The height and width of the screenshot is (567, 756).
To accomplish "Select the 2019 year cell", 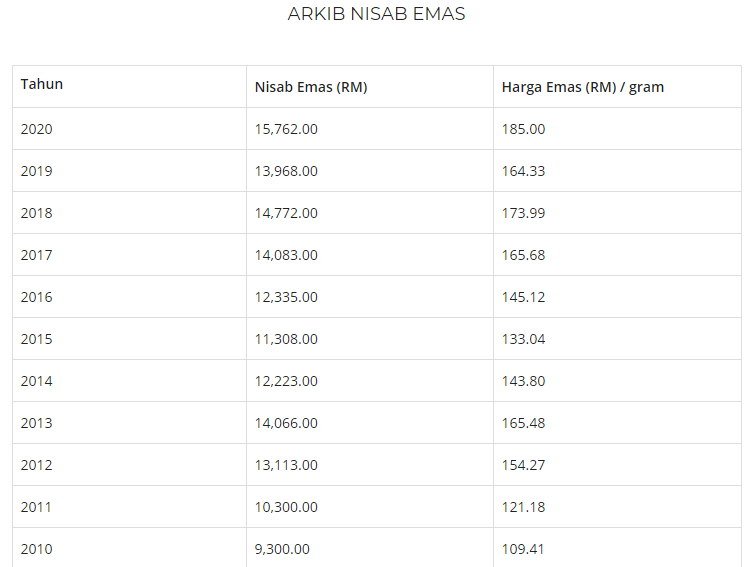I will pyautogui.click(x=37, y=171).
